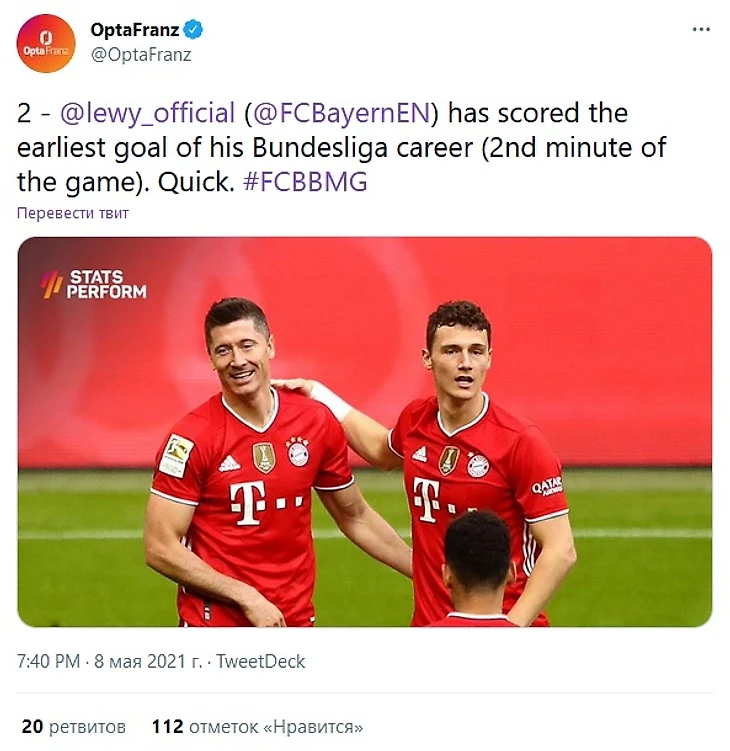Open the @OptaFranz handle link
The height and width of the screenshot is (751, 730).
click(x=141, y=55)
